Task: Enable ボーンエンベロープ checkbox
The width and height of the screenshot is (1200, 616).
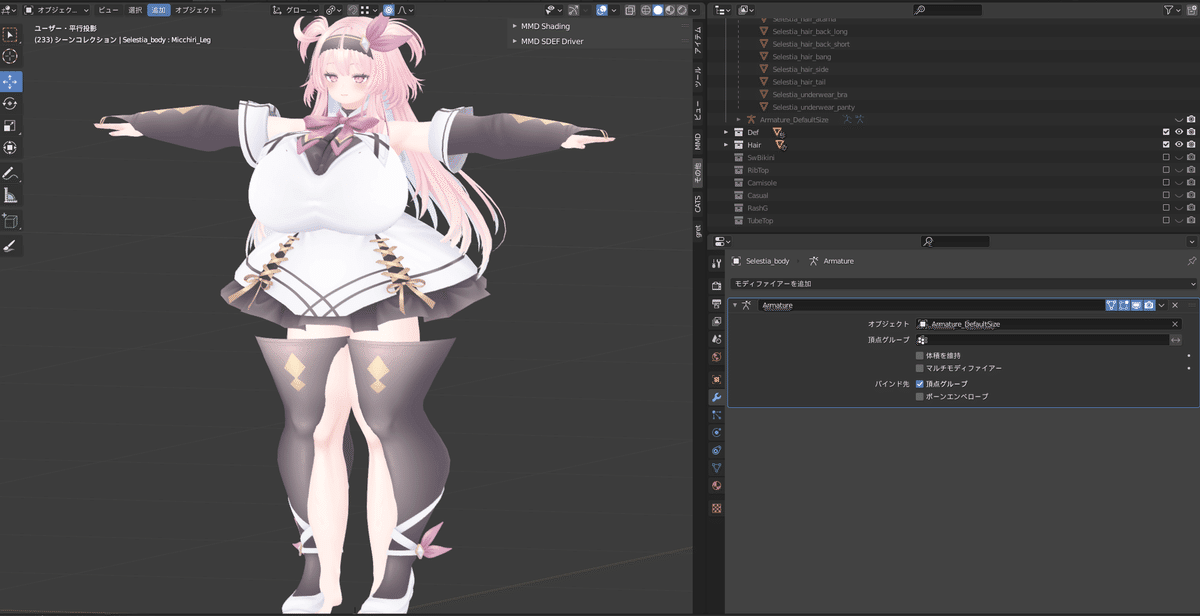Action: point(920,397)
